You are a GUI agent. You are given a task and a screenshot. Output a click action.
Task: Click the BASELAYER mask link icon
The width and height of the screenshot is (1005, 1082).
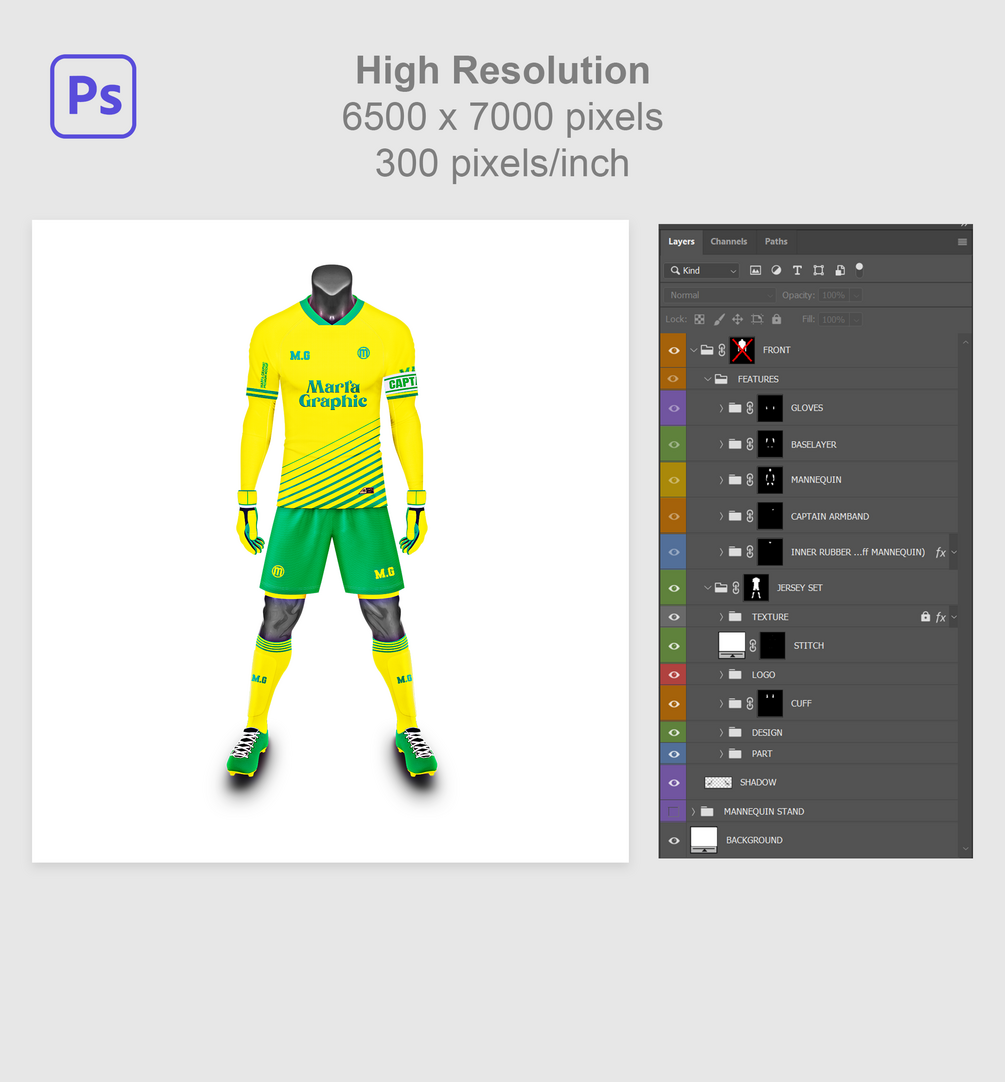[x=750, y=444]
